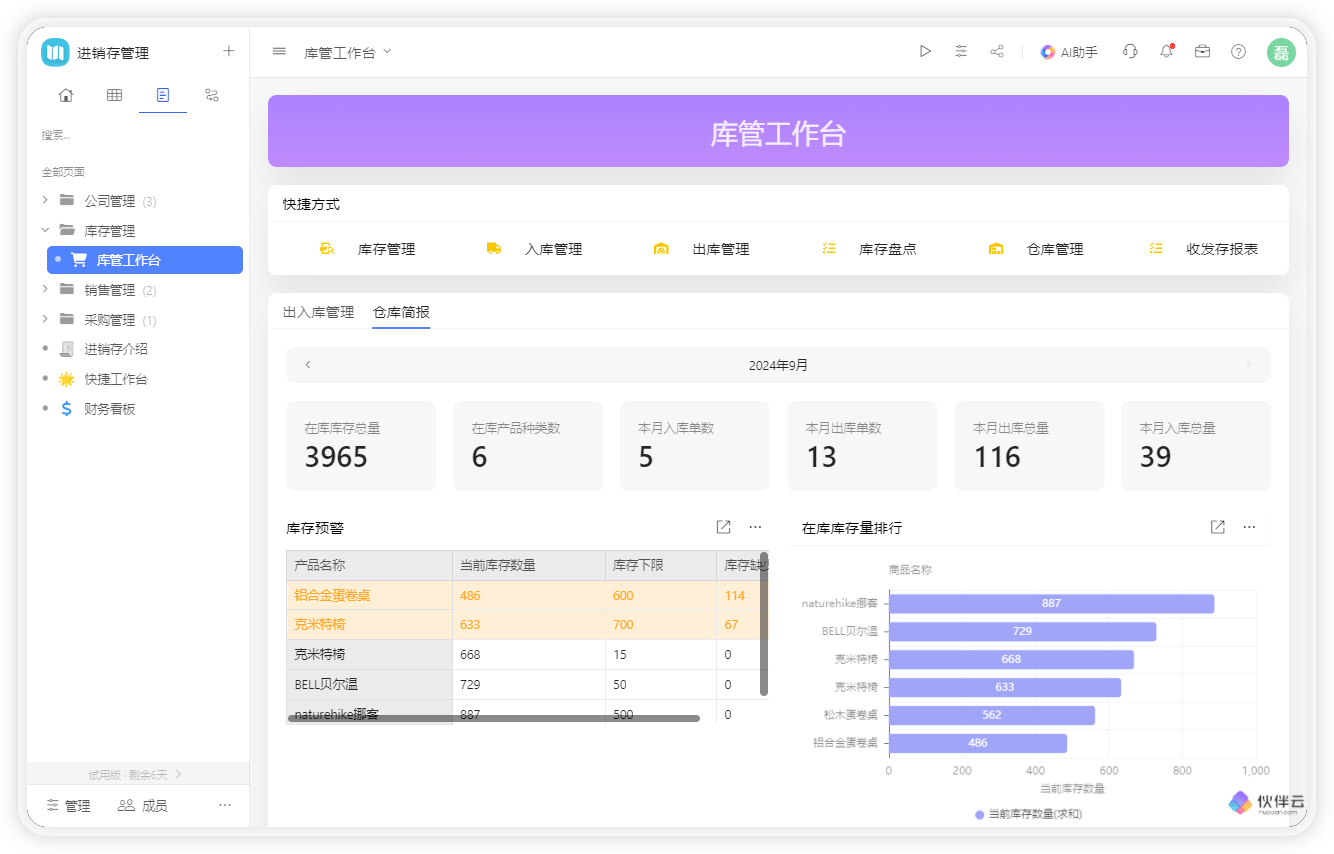Click the 本月出库总量 116 card
The width and height of the screenshot is (1334, 854).
[x=1029, y=446]
